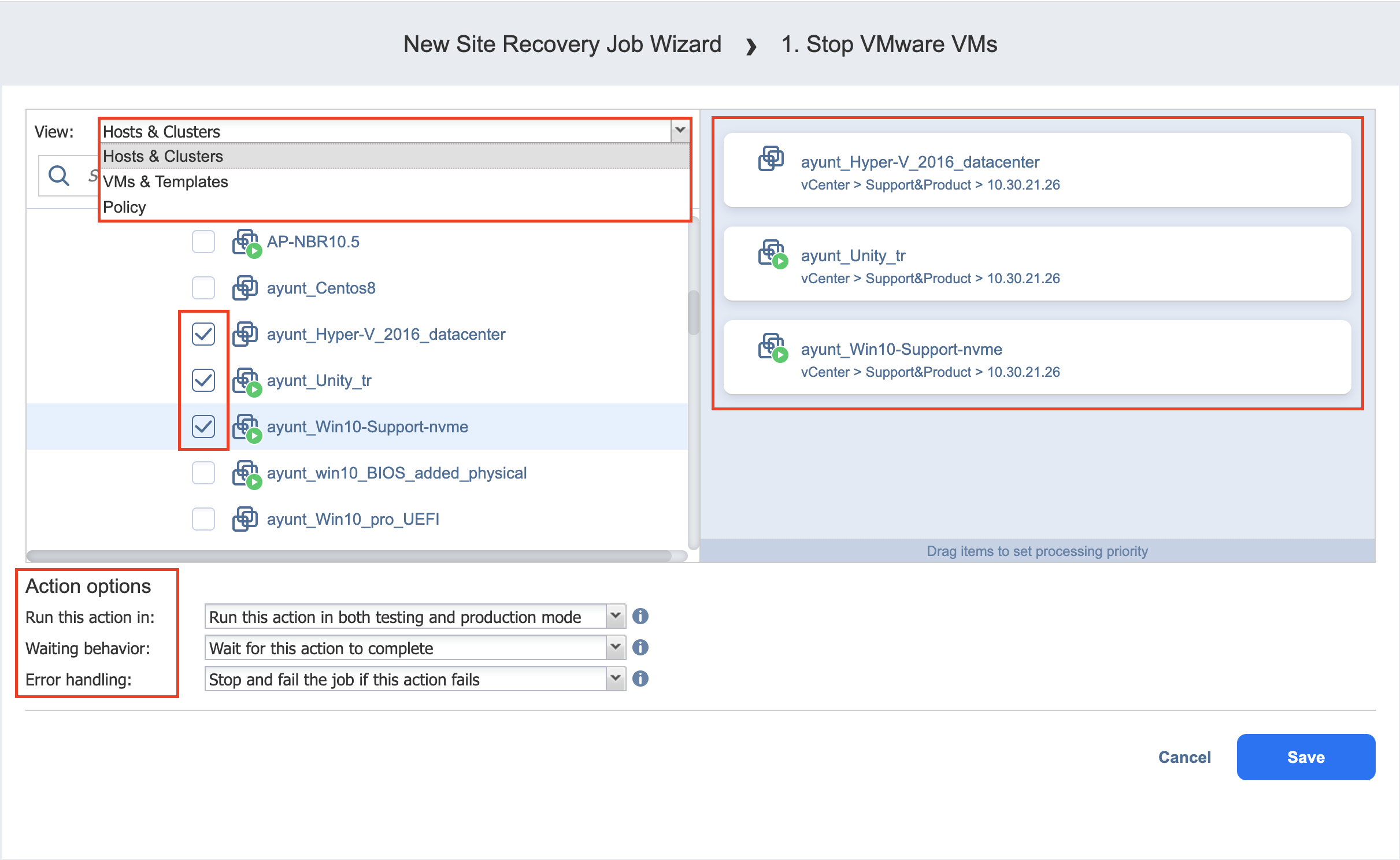The width and height of the screenshot is (1400, 860).
Task: Enable ayunt_win10_BIOS_added_physical checkbox
Action: click(x=203, y=473)
